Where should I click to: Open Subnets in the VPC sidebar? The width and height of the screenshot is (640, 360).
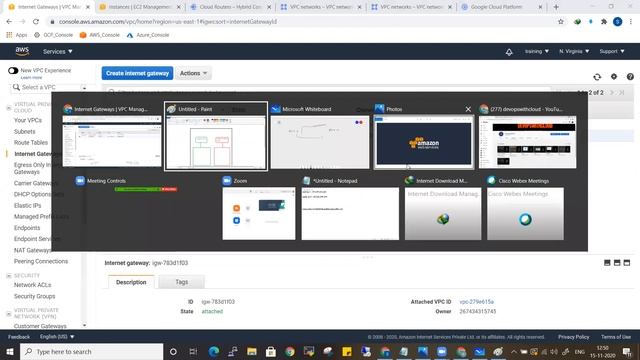[24, 131]
